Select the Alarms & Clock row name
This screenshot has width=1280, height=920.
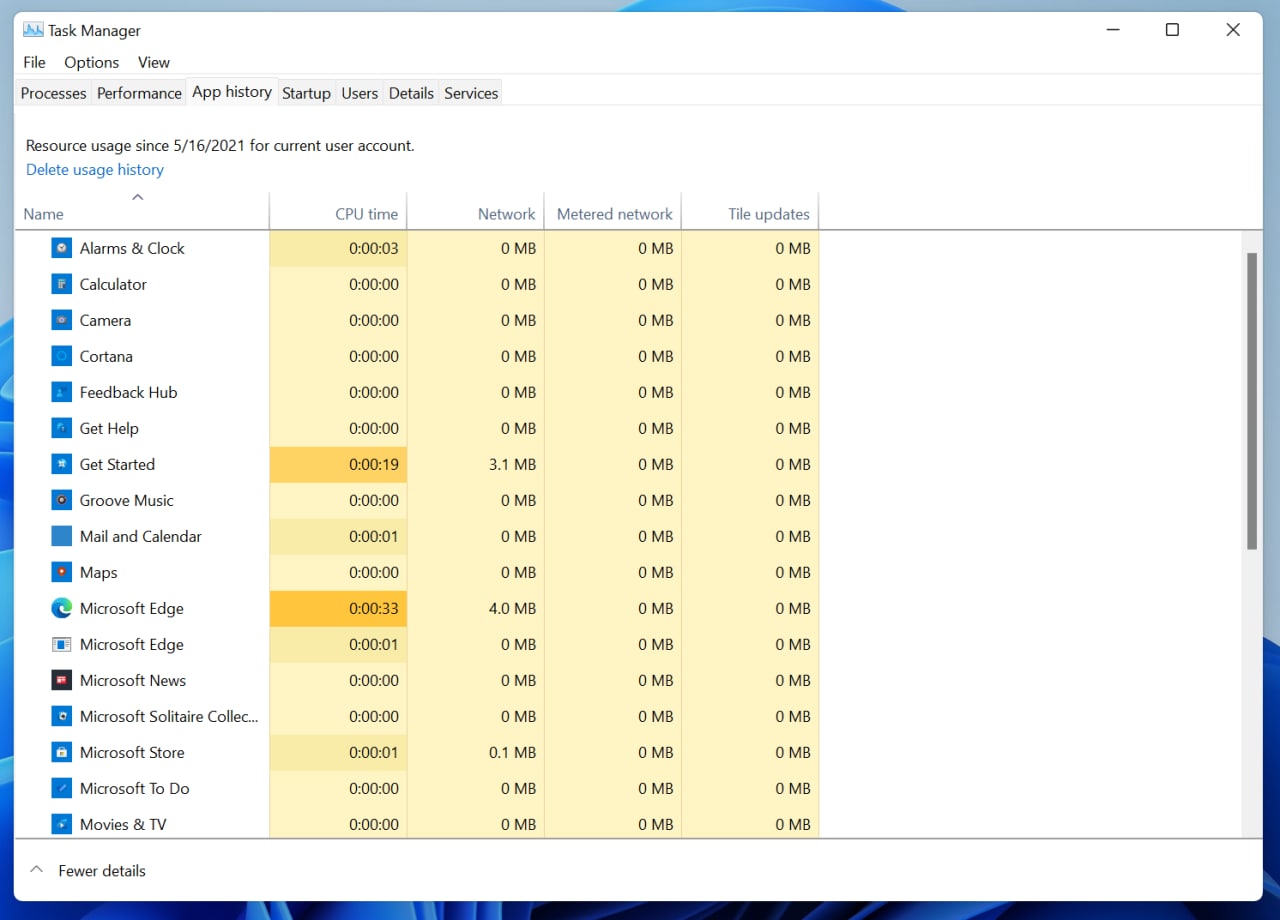(132, 248)
